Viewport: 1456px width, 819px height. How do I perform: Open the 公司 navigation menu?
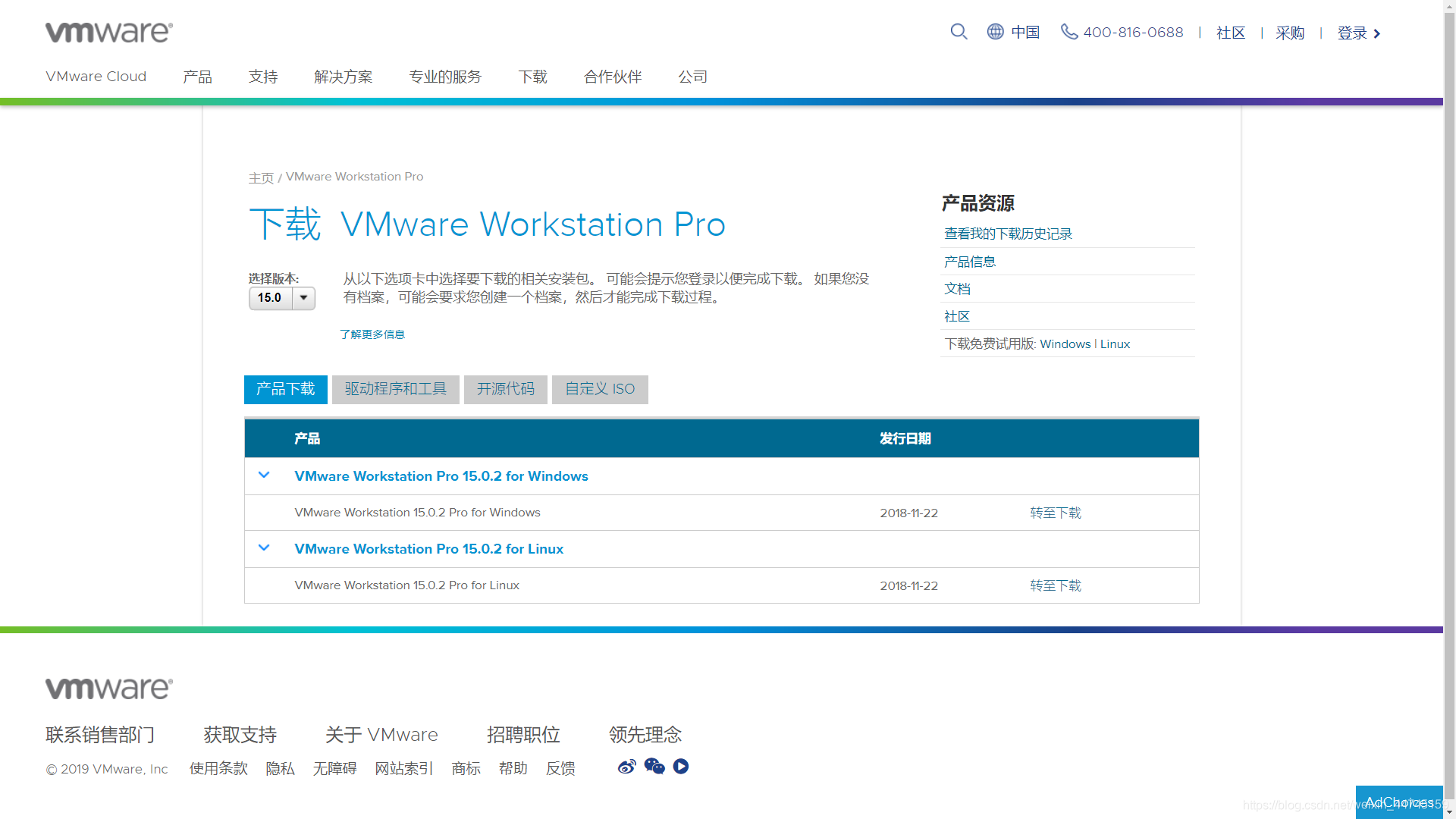[x=693, y=77]
